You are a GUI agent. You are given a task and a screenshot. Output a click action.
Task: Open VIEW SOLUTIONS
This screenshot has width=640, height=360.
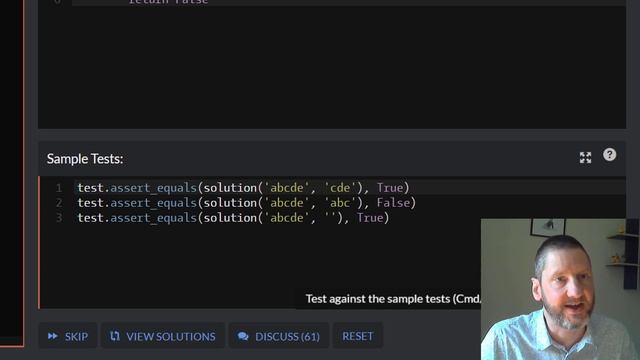(163, 336)
